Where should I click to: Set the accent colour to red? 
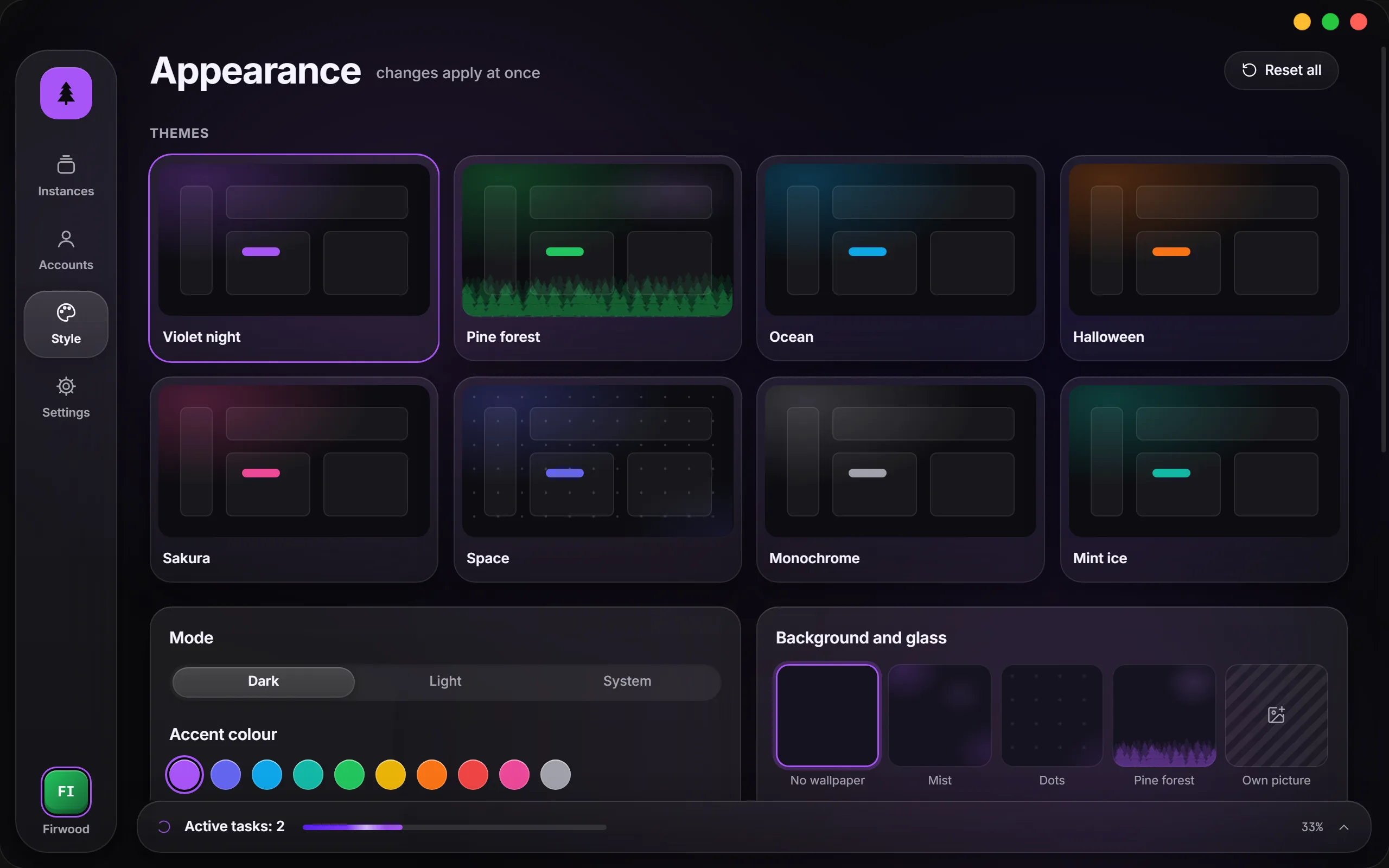473,775
